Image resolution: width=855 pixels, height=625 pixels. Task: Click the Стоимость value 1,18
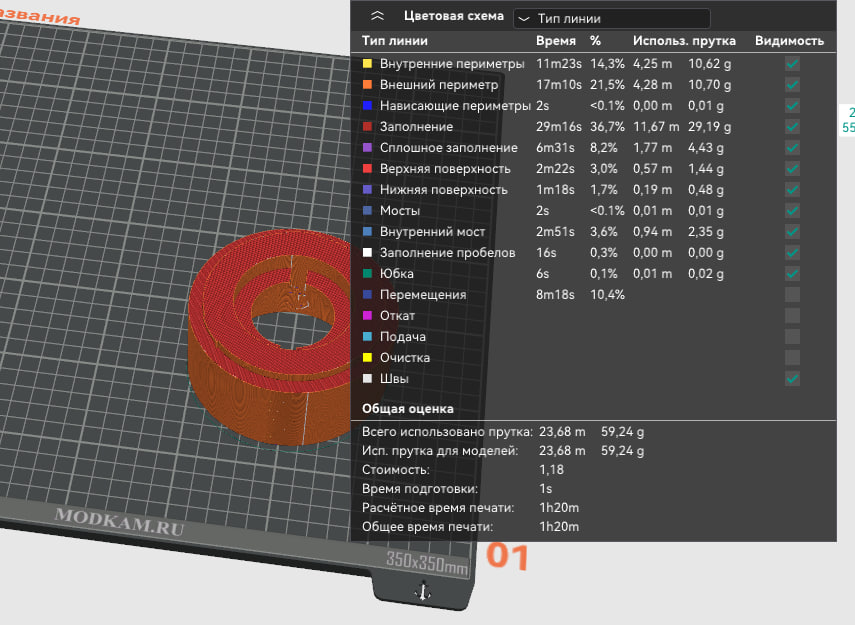tap(551, 470)
